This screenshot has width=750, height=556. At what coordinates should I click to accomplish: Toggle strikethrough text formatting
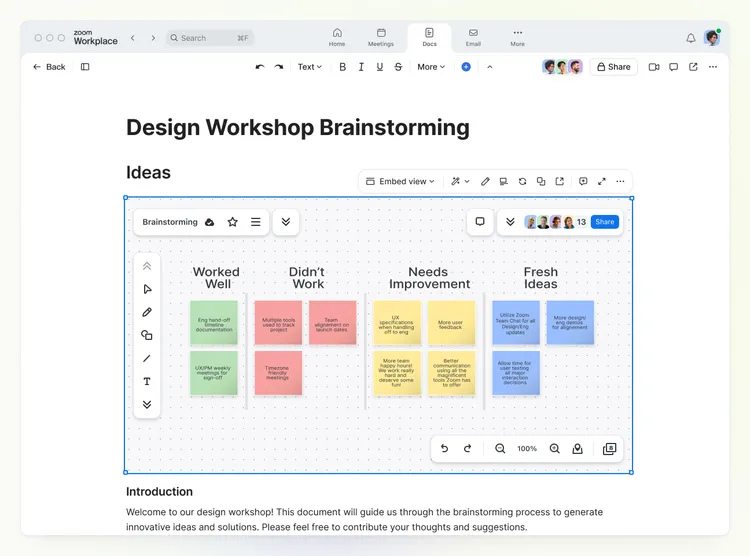click(x=398, y=67)
